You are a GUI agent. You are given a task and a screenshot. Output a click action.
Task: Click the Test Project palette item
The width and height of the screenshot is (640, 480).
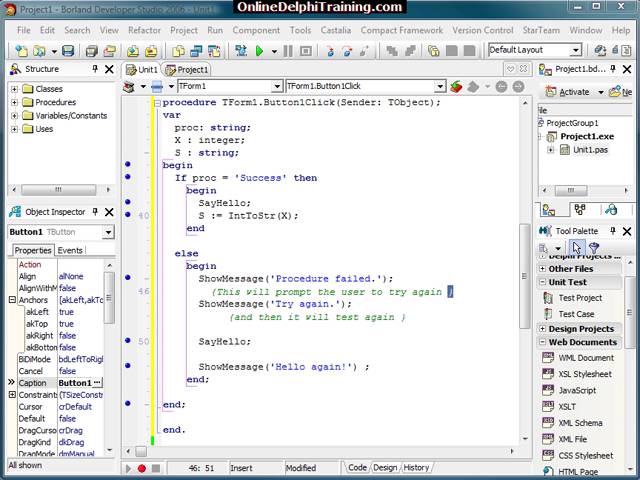tap(580, 298)
